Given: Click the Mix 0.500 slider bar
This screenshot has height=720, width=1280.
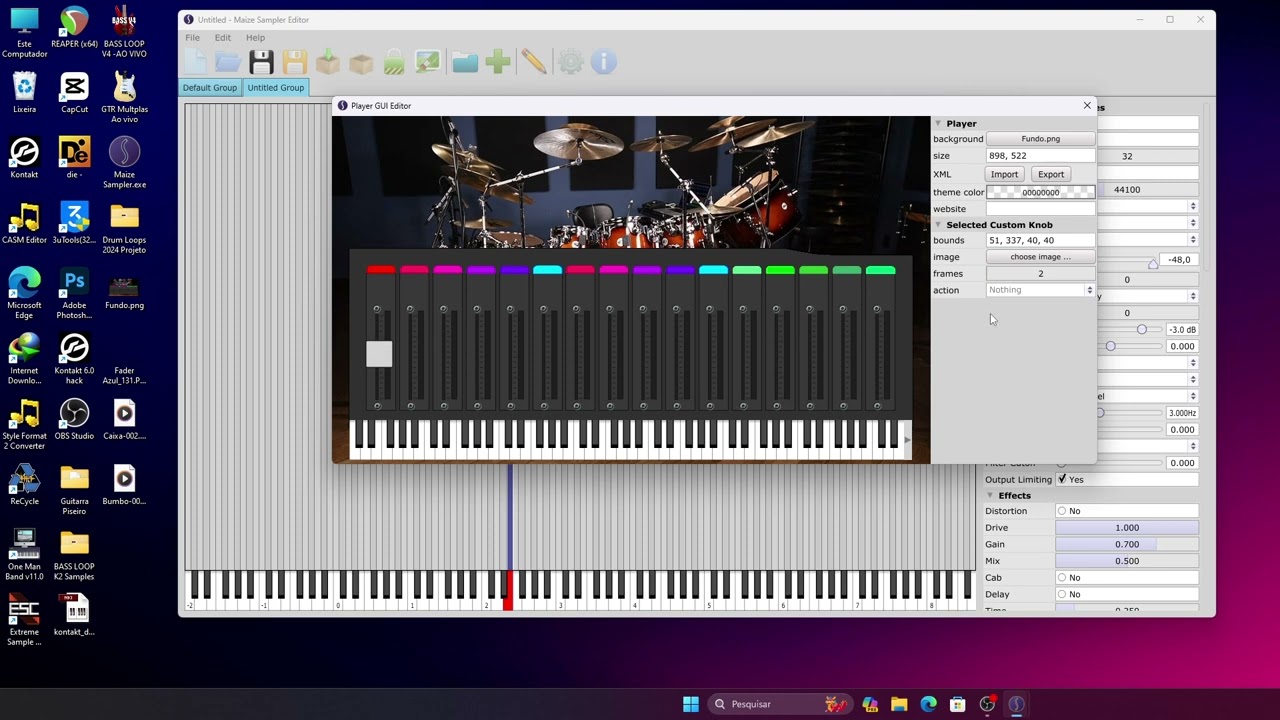Looking at the screenshot, I should coord(1127,561).
